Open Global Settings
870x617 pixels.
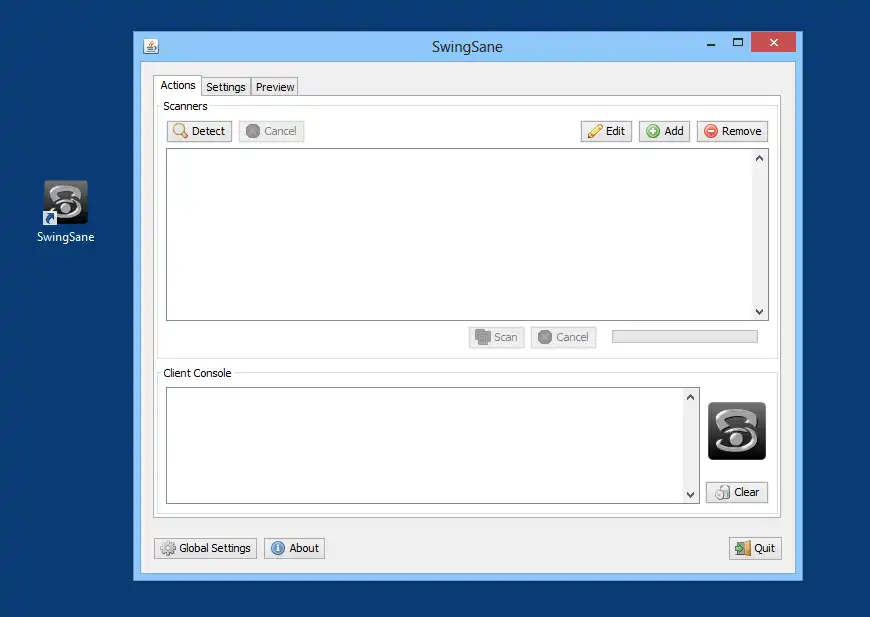click(205, 548)
